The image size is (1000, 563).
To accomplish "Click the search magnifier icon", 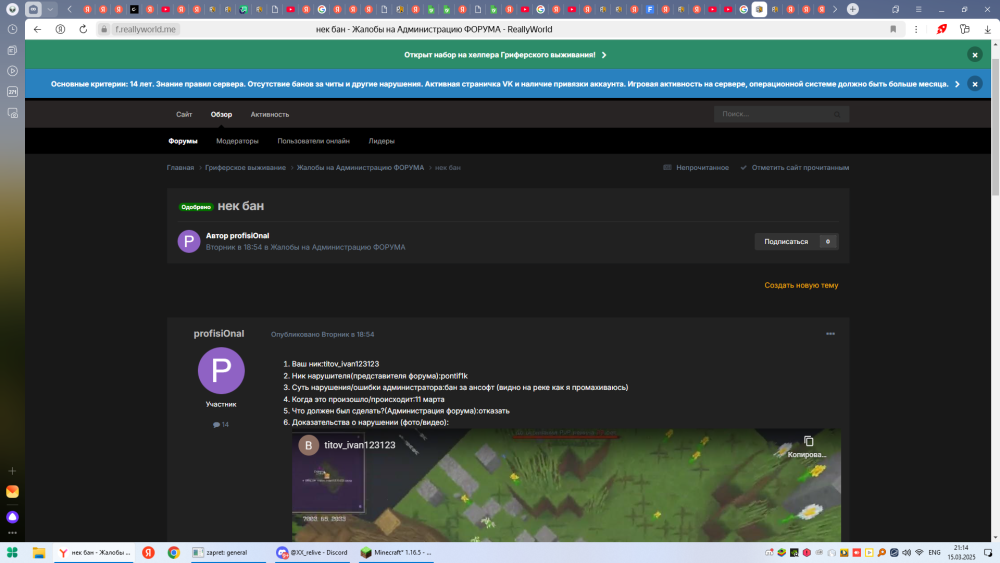I will point(837,114).
